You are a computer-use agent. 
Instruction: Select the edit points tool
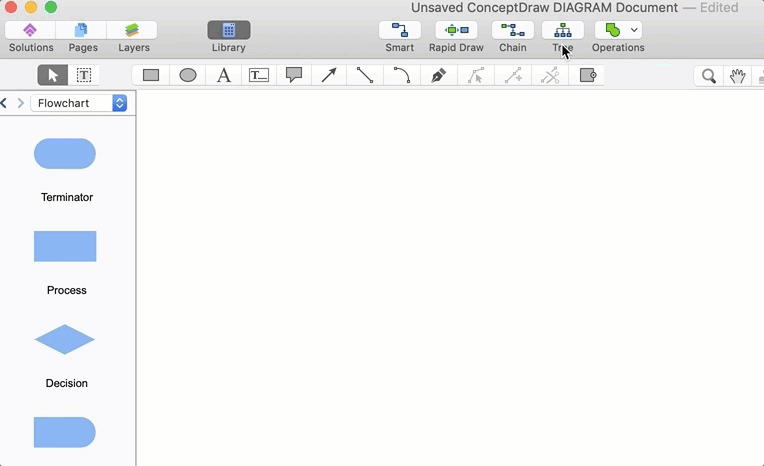(476, 76)
